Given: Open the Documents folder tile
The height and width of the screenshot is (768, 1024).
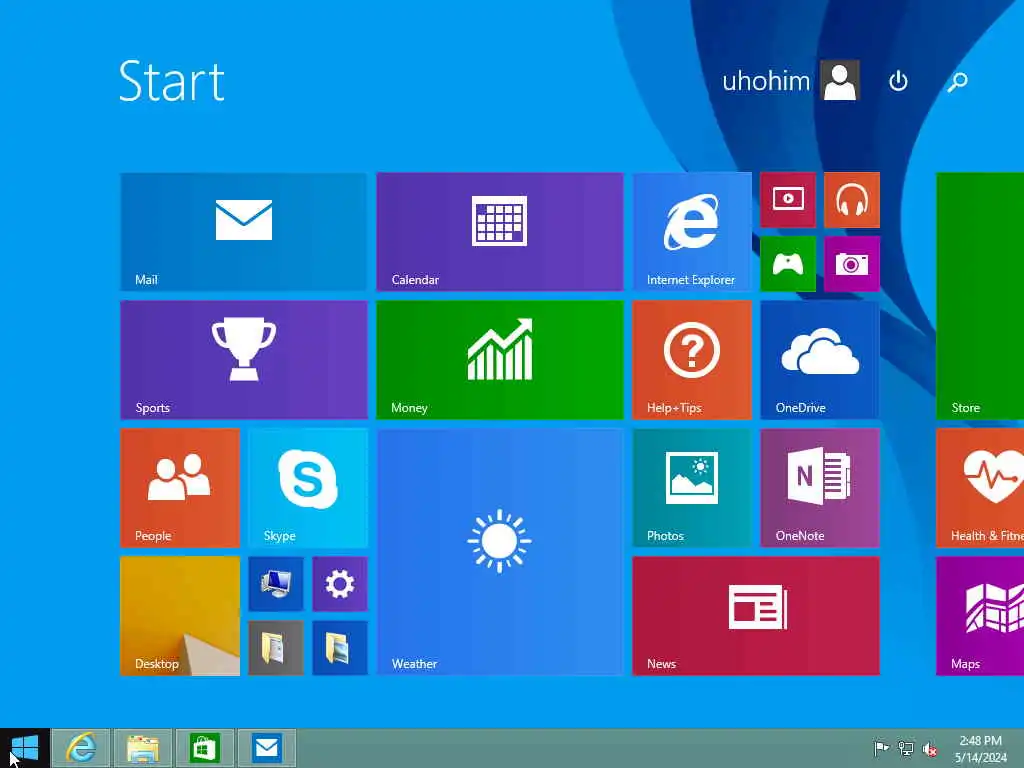Looking at the screenshot, I should point(276,648).
